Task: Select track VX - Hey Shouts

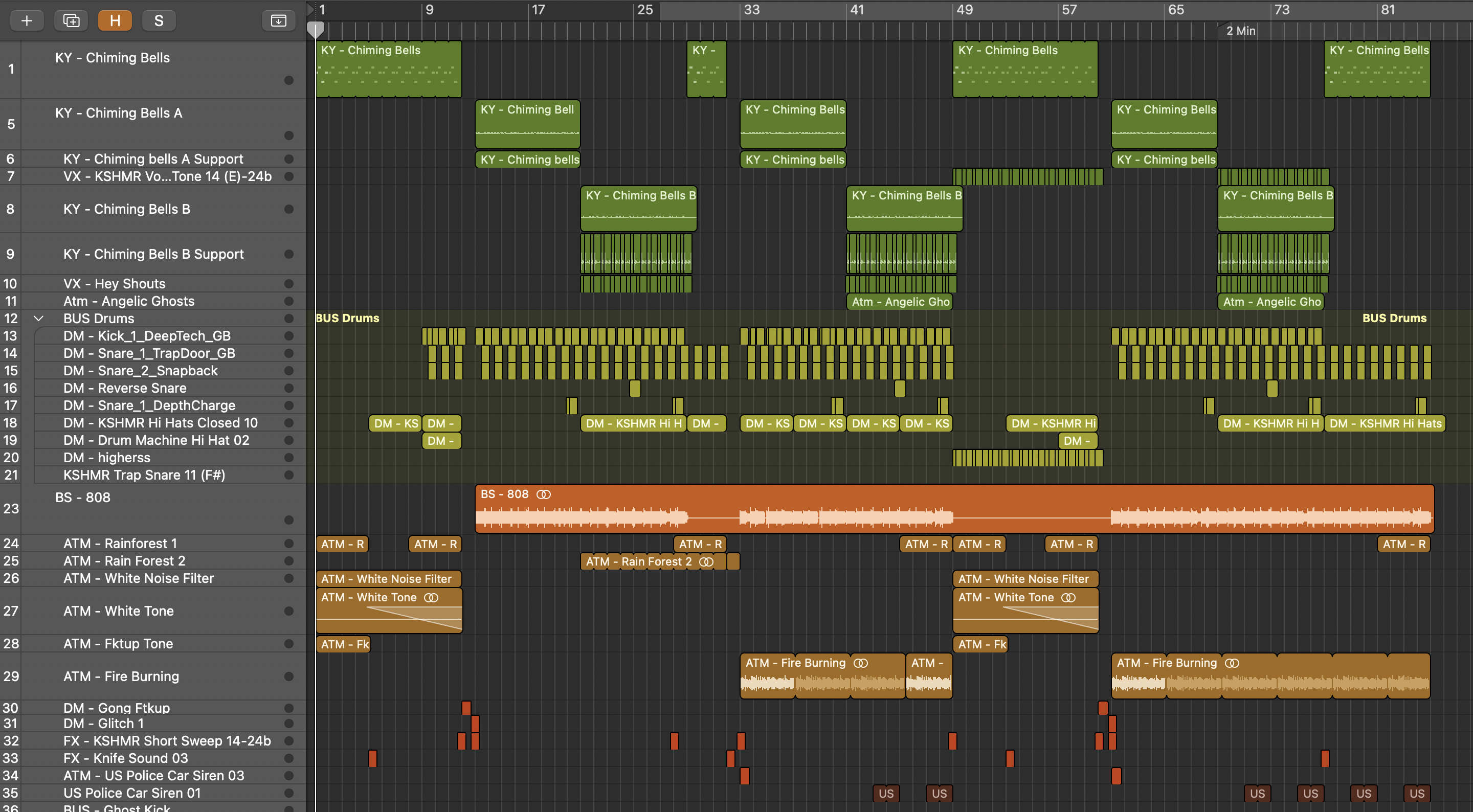Action: [153, 284]
